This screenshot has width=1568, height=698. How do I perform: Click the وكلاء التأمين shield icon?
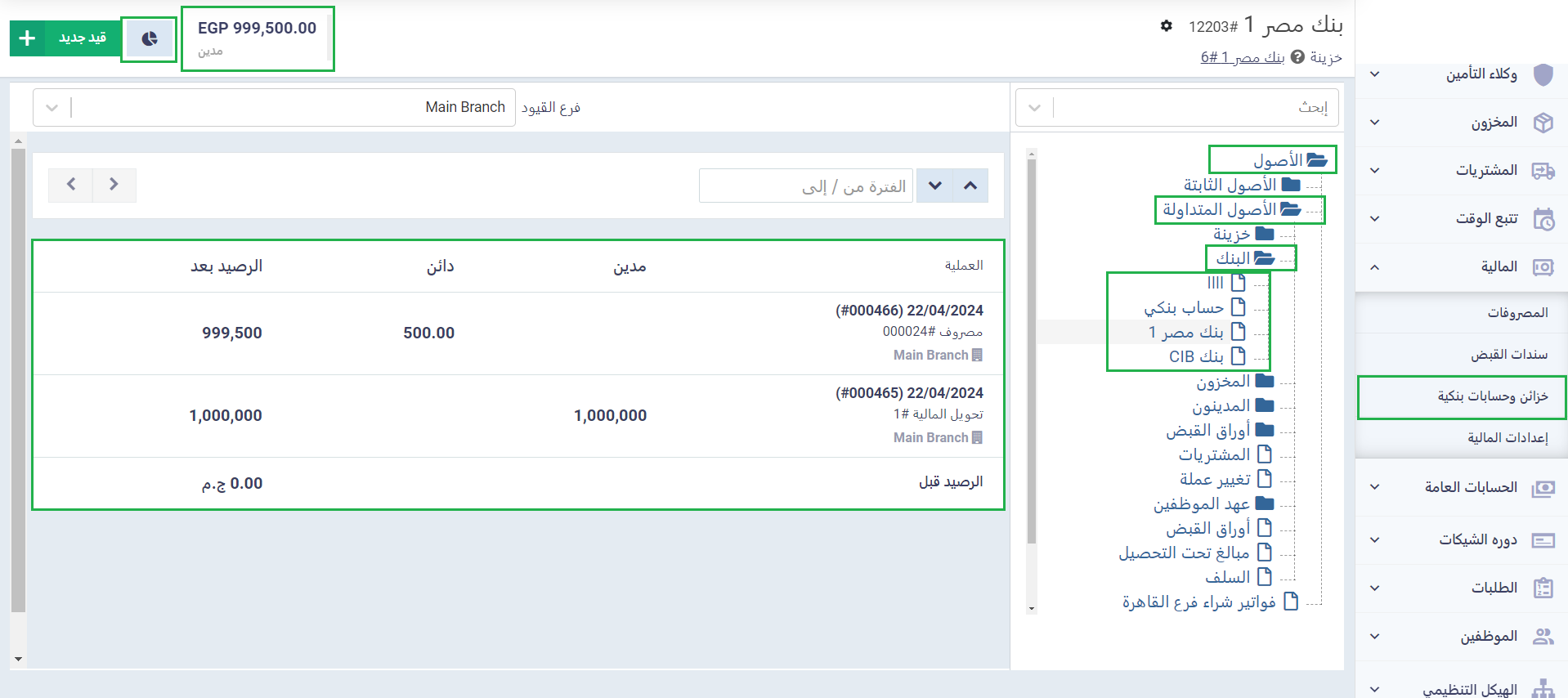[1543, 74]
